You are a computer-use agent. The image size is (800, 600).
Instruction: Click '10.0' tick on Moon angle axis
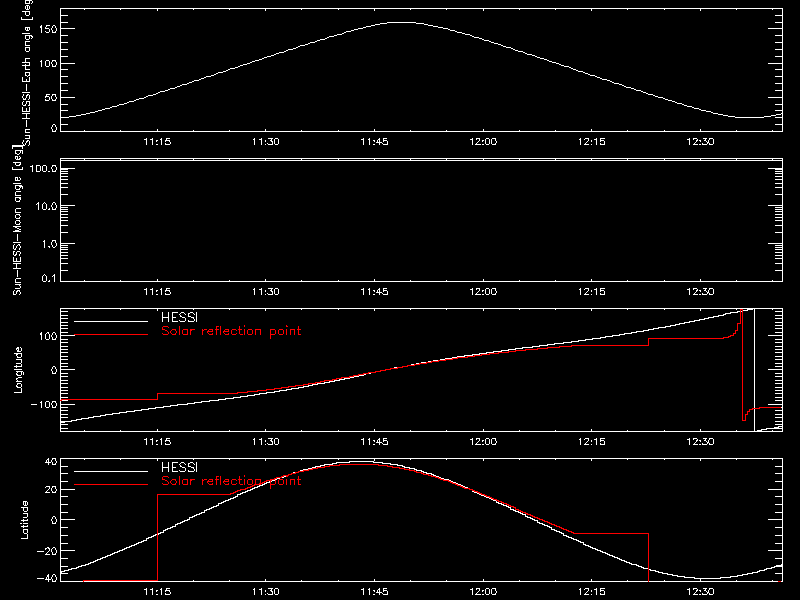(46, 206)
